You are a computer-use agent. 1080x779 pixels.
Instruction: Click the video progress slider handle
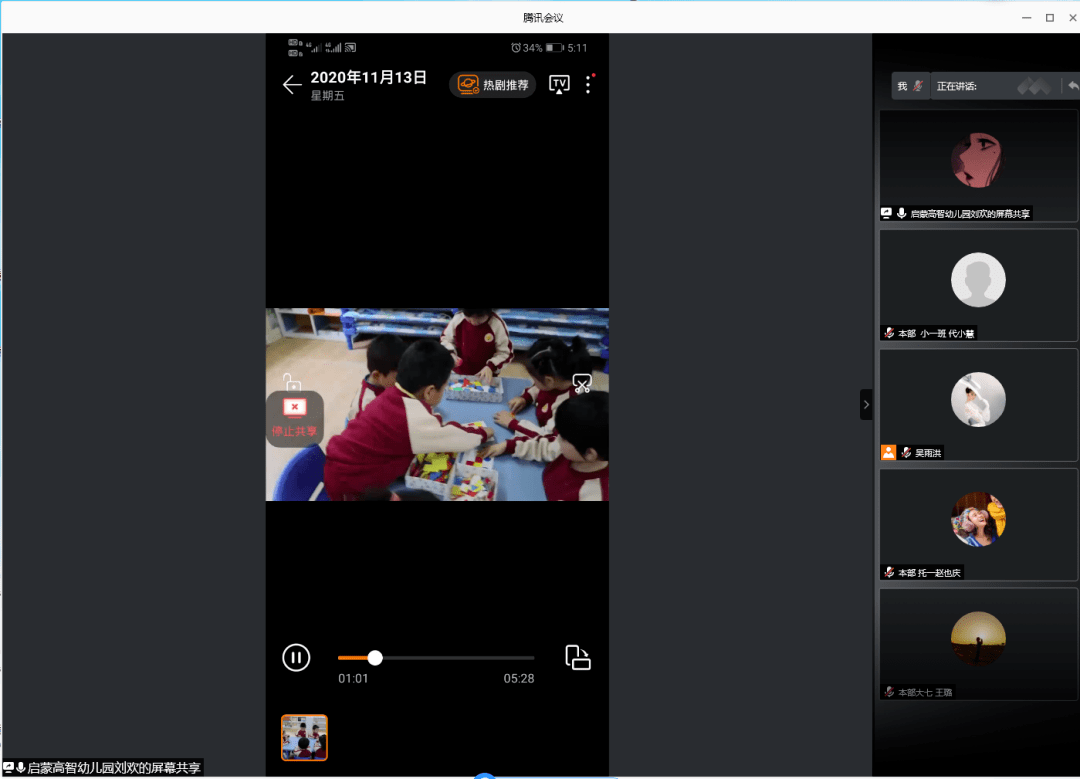(x=375, y=657)
